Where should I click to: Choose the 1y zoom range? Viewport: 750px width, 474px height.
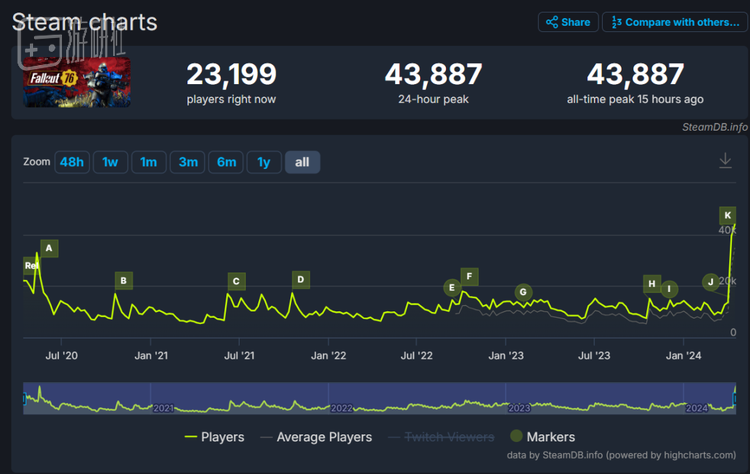click(x=264, y=162)
